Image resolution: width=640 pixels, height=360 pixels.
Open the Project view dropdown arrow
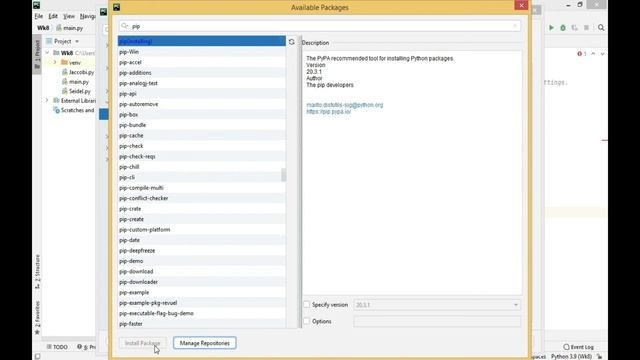[77, 41]
